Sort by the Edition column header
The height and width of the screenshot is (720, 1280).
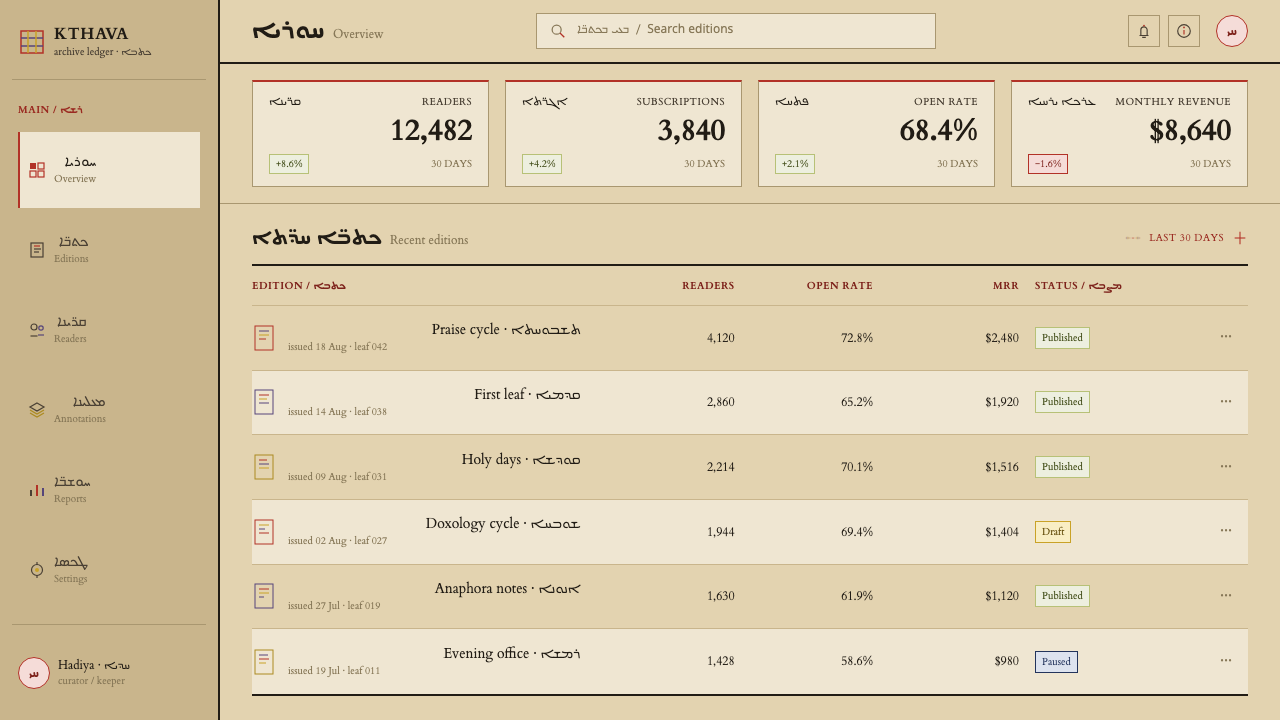(x=299, y=286)
